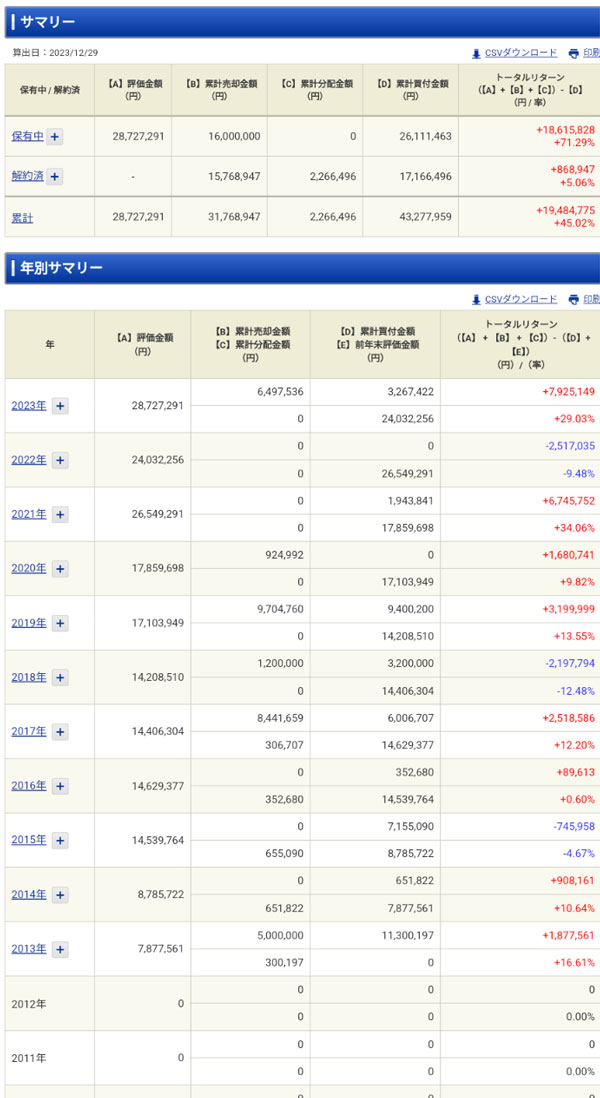This screenshot has width=600, height=1098.
Task: Expand the 解約済 row with plus button
Action: pyautogui.click(x=54, y=177)
